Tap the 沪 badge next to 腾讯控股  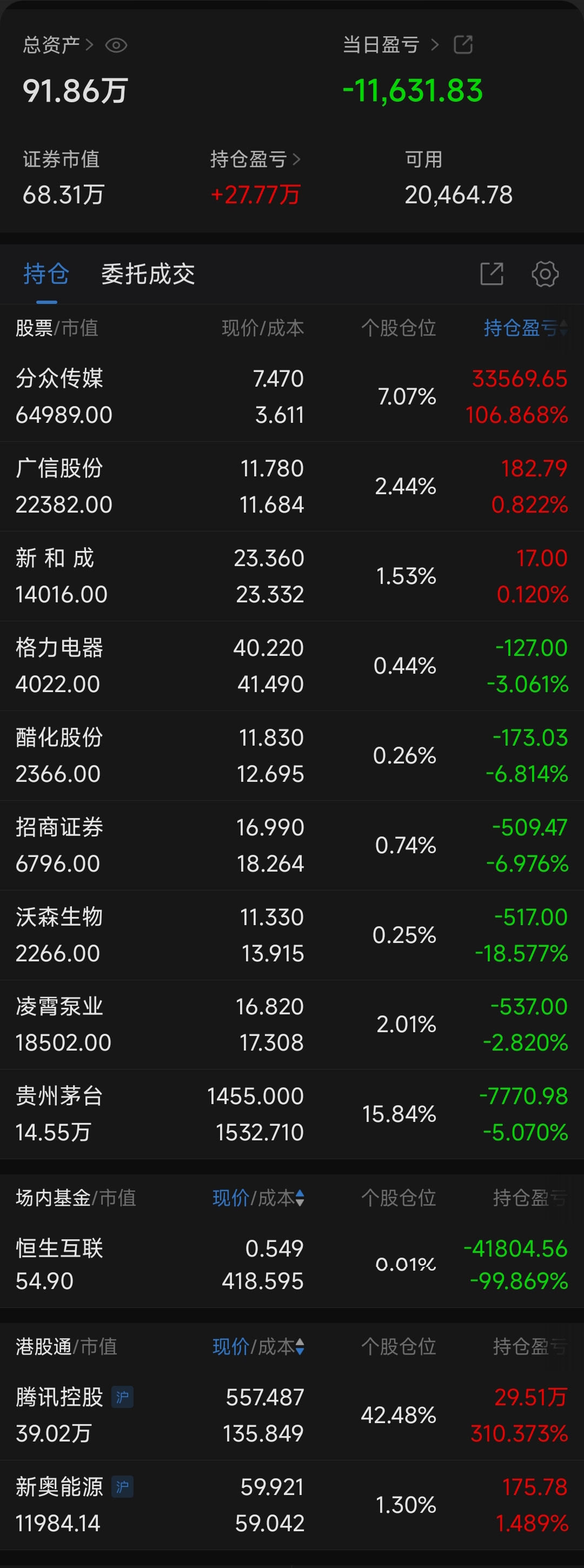pyautogui.click(x=122, y=1397)
